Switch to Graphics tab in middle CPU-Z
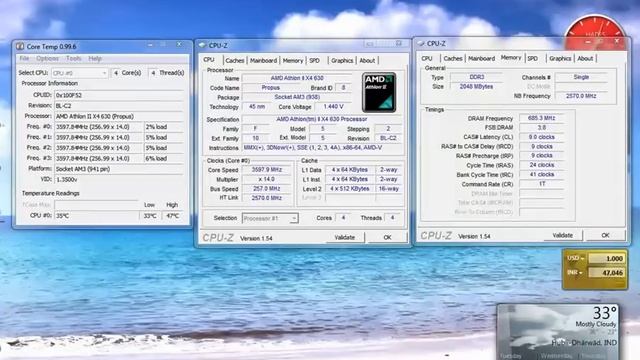Image resolution: width=640 pixels, height=360 pixels. pyautogui.click(x=342, y=60)
